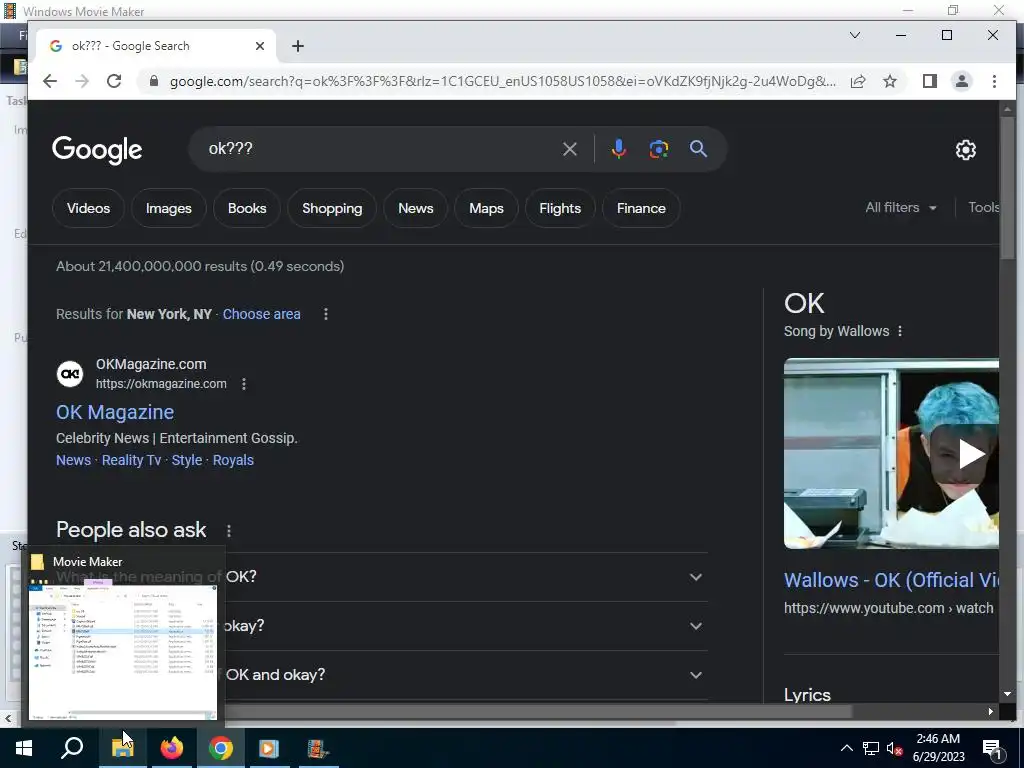Open the Style sitelink
This screenshot has height=768, width=1024.
pos(187,460)
